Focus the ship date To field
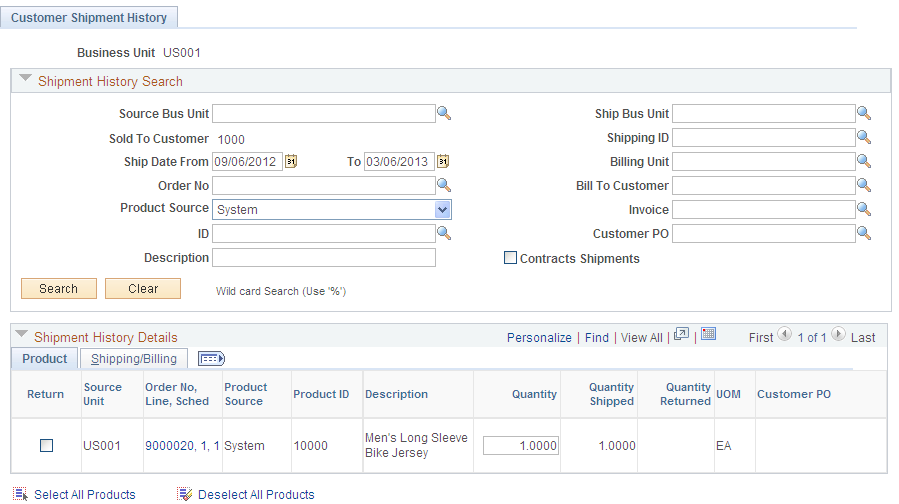The height and width of the screenshot is (504, 899). click(399, 162)
